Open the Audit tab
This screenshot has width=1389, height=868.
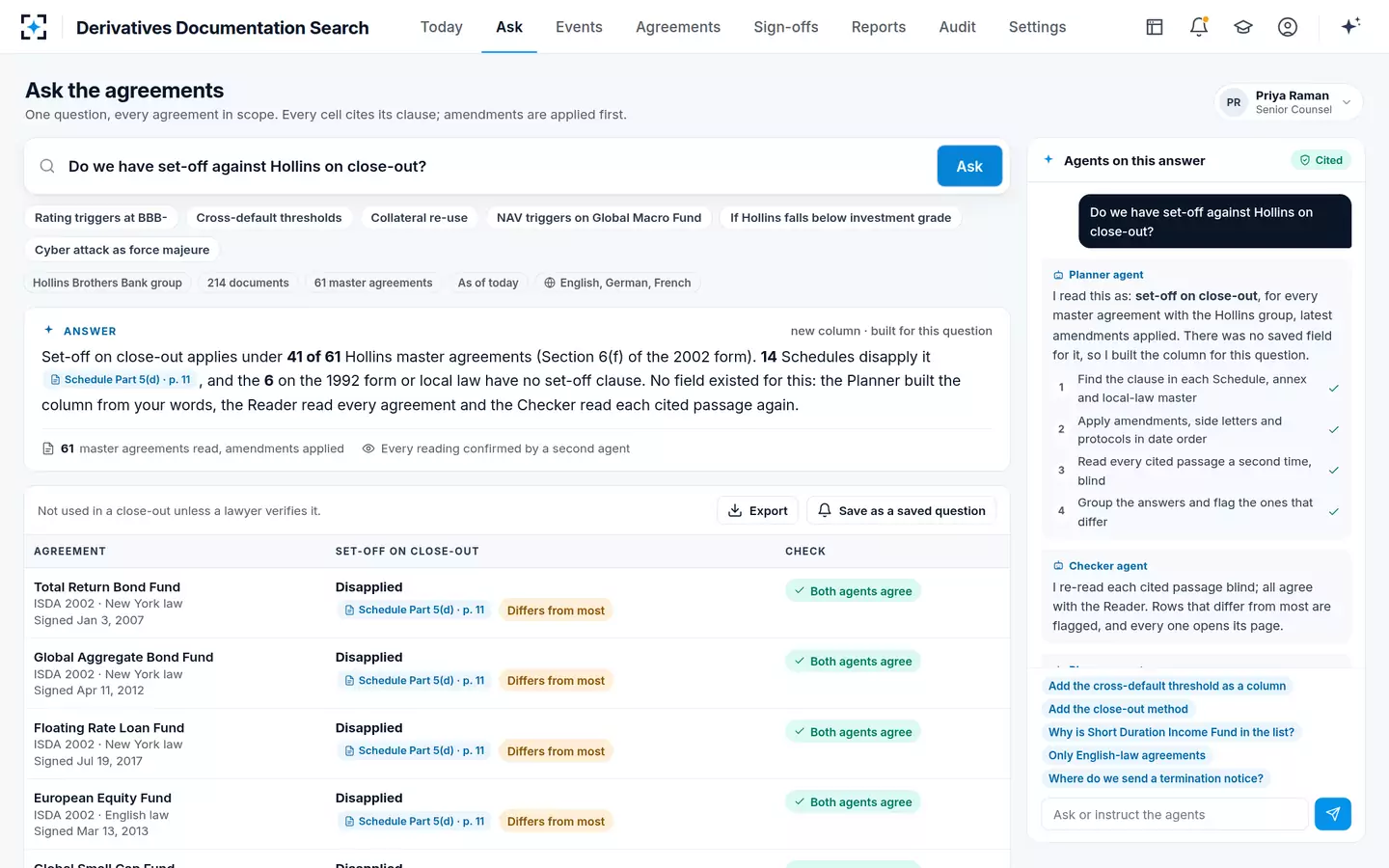click(x=958, y=27)
